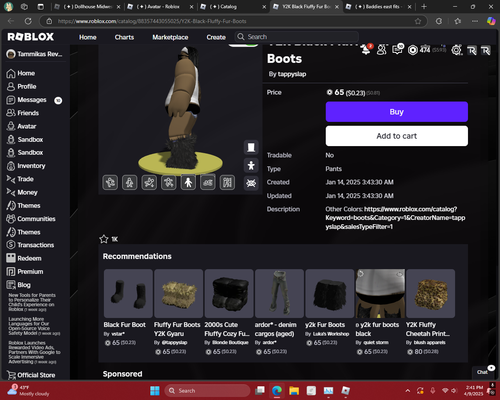Select the last grid-patterned pose icon

point(227,182)
